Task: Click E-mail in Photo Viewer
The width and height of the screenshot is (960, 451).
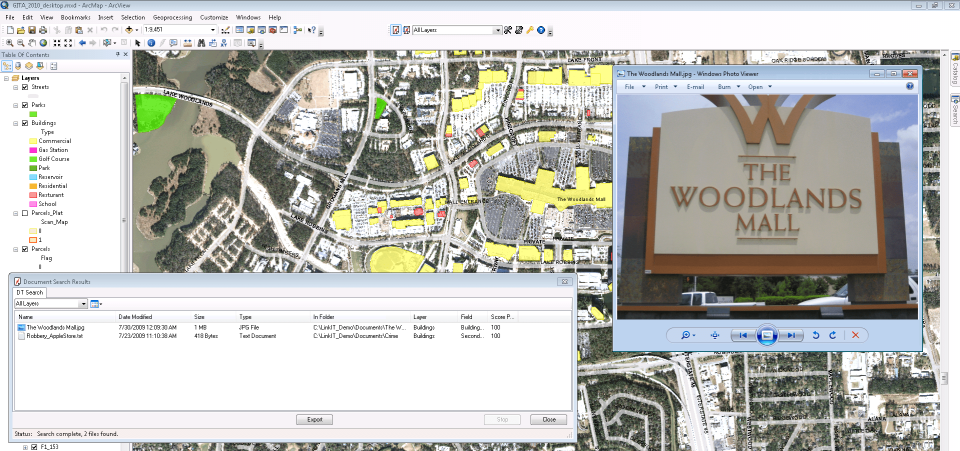Action: [x=696, y=87]
